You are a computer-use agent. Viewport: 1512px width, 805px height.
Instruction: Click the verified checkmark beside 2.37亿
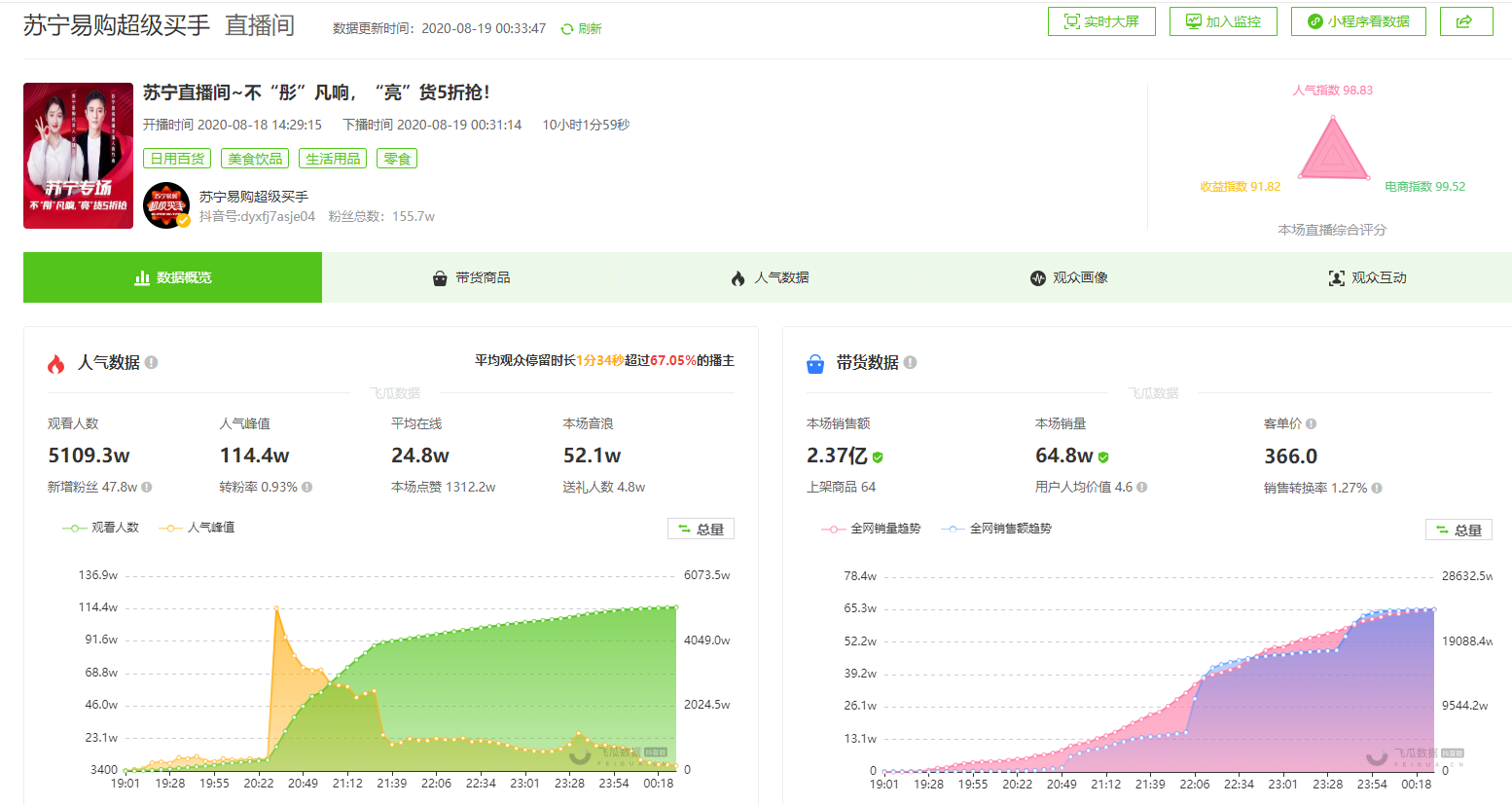tap(878, 457)
